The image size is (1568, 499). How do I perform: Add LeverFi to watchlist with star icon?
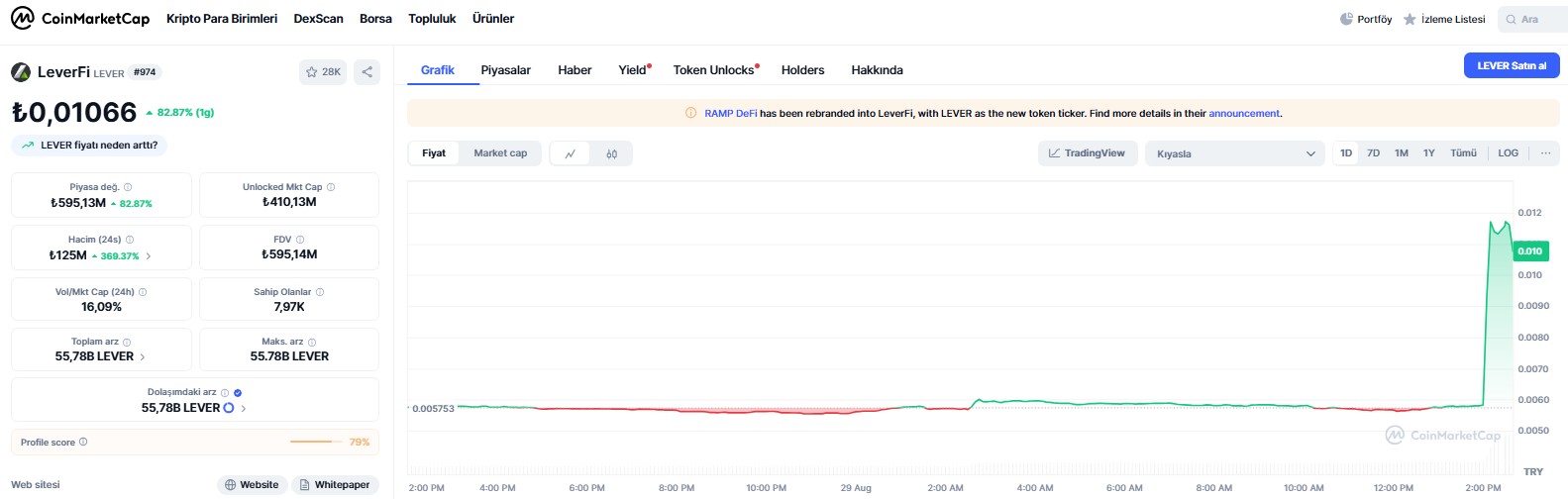point(312,72)
